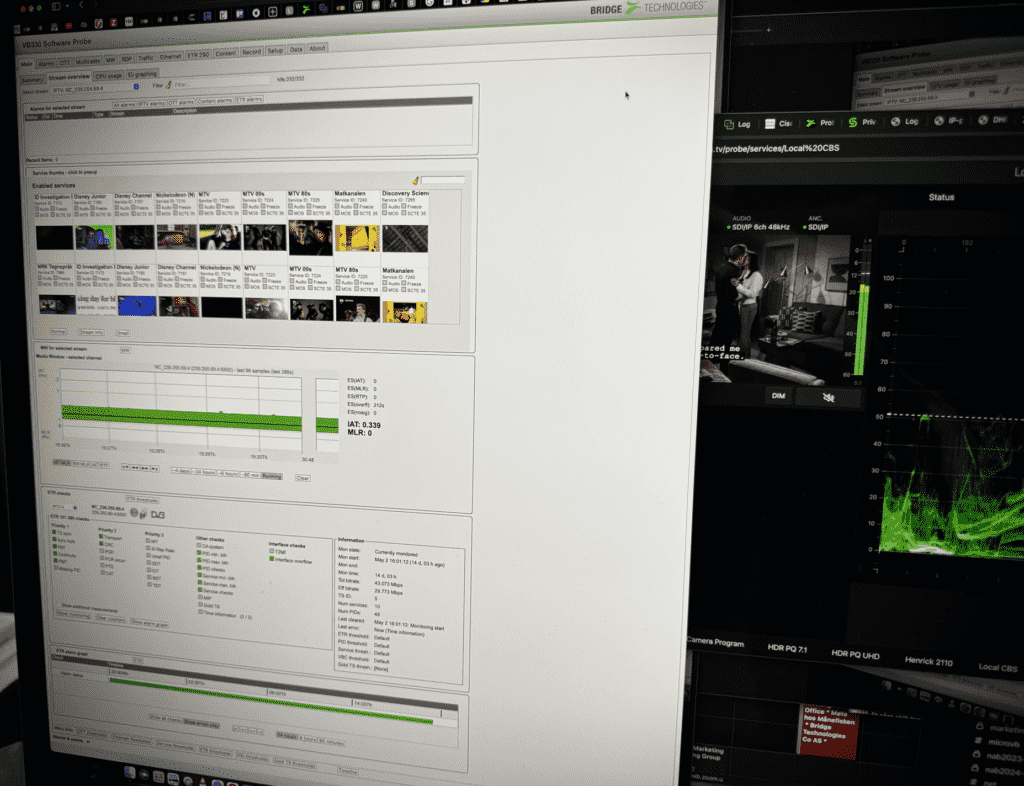Click the DIM button in right window
This screenshot has height=786, width=1024.
778,396
